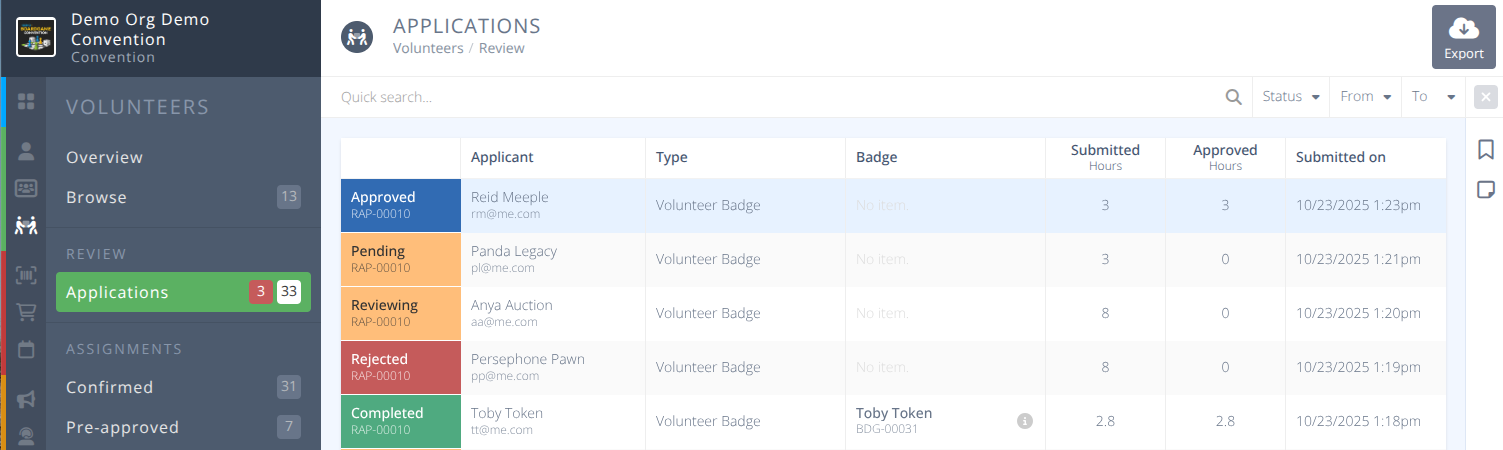Click the Review breadcrumb link
This screenshot has height=450, width=1503.
click(502, 48)
